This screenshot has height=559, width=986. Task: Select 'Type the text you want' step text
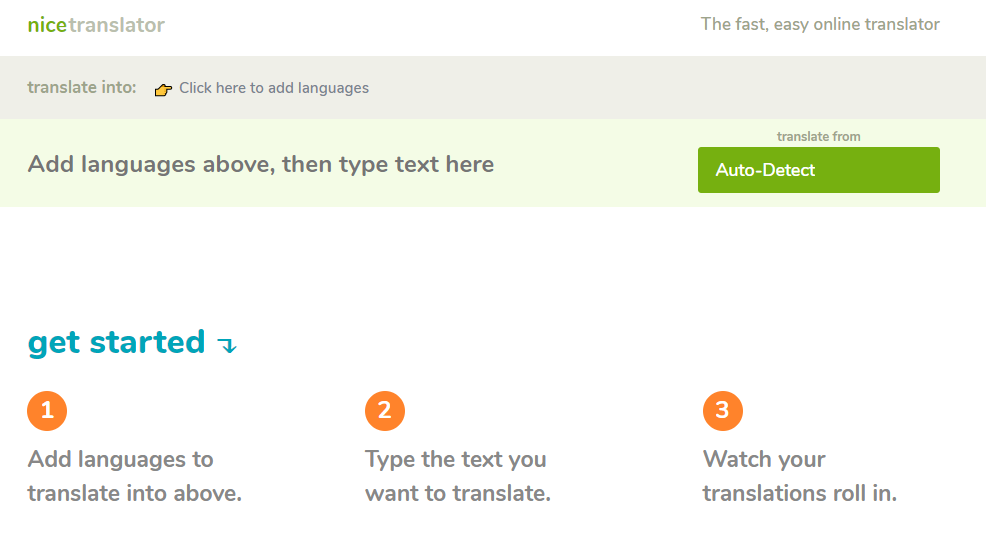coord(457,476)
